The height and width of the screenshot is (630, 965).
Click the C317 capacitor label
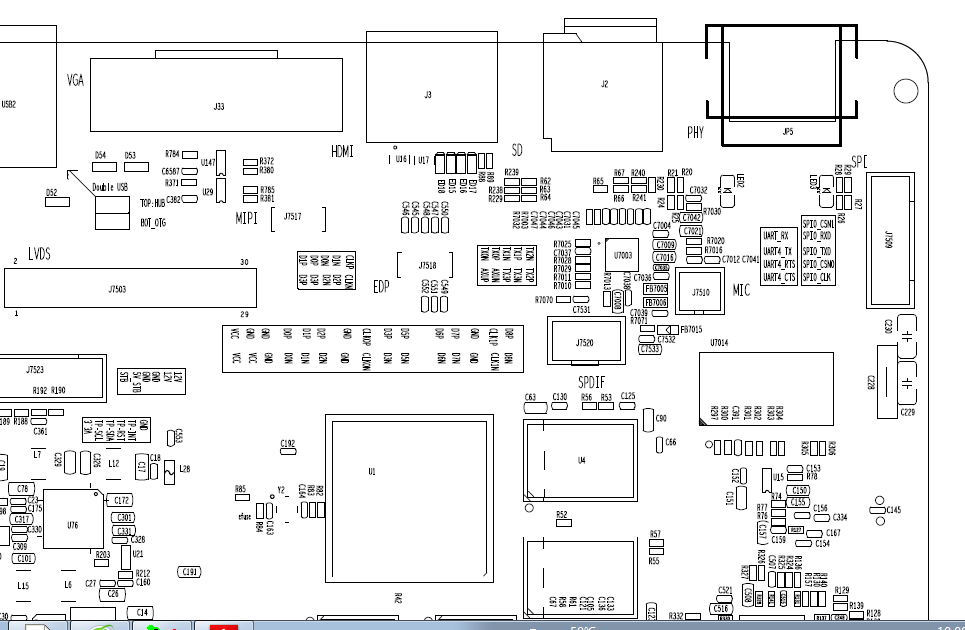tap(22, 519)
